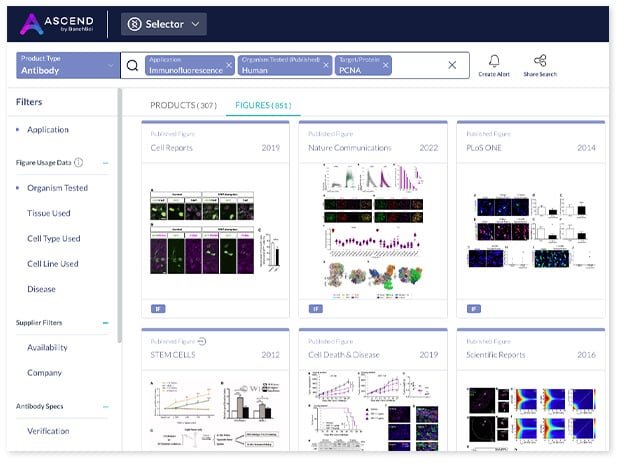Collapse the Antibody Specs section
The height and width of the screenshot is (470, 630).
point(105,405)
